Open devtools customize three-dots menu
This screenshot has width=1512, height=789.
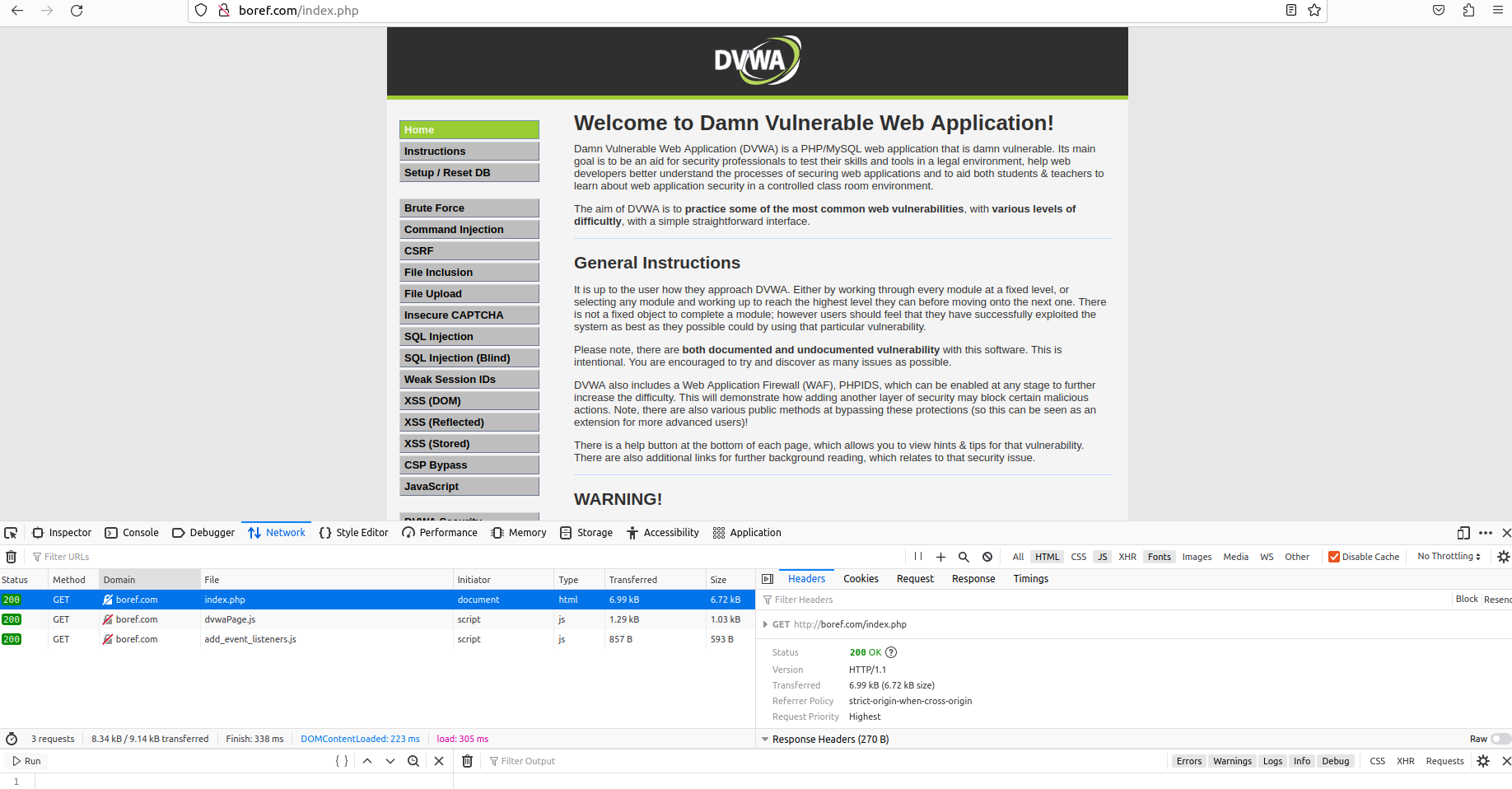coord(1486,533)
